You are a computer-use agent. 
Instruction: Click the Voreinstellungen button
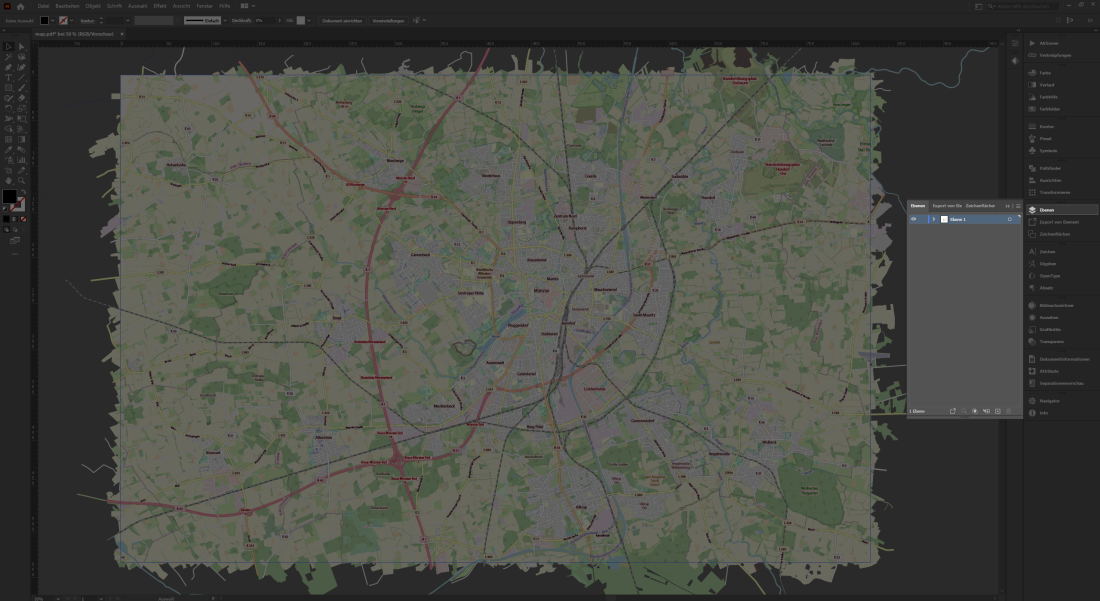(x=390, y=20)
